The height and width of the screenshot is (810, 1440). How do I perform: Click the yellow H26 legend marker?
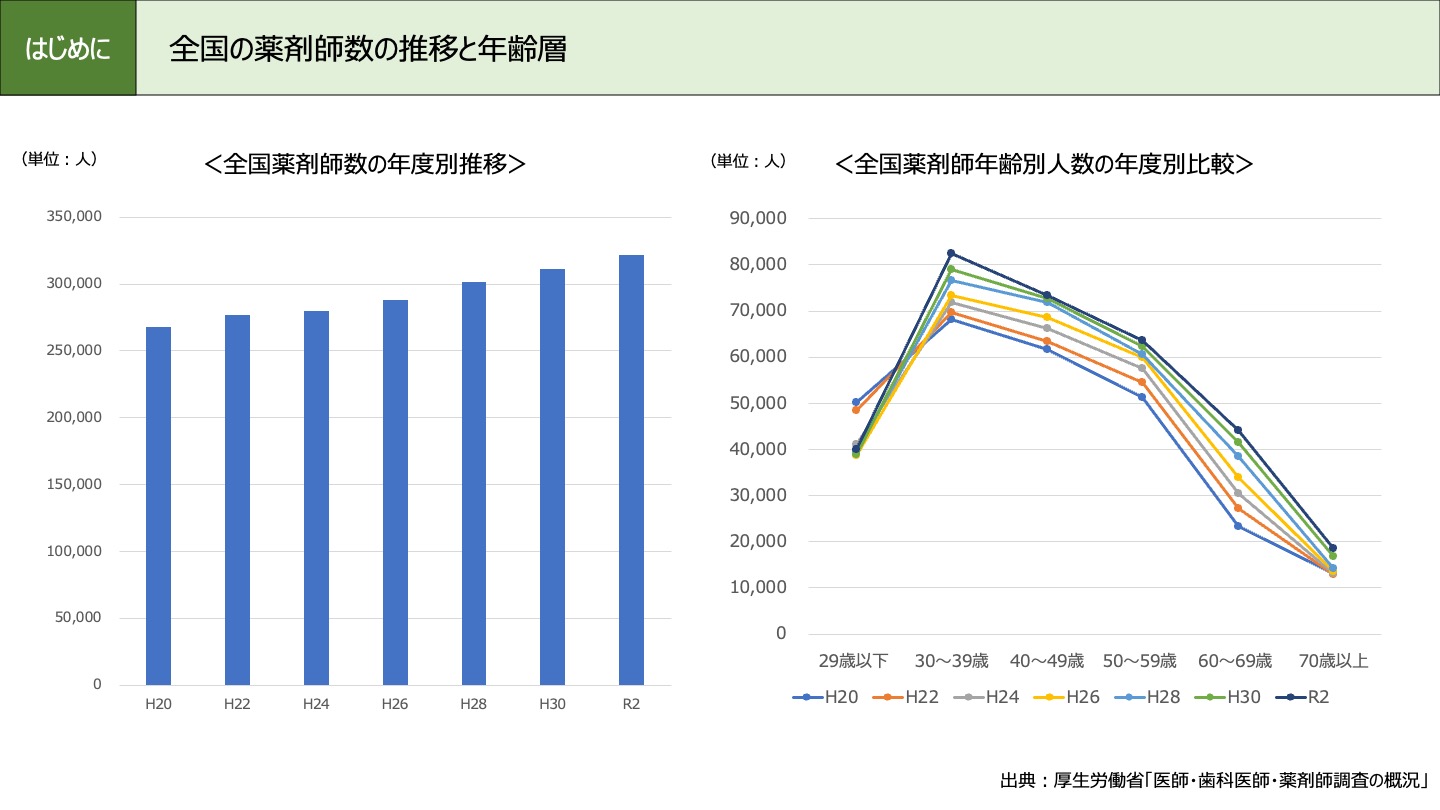coord(1048,697)
